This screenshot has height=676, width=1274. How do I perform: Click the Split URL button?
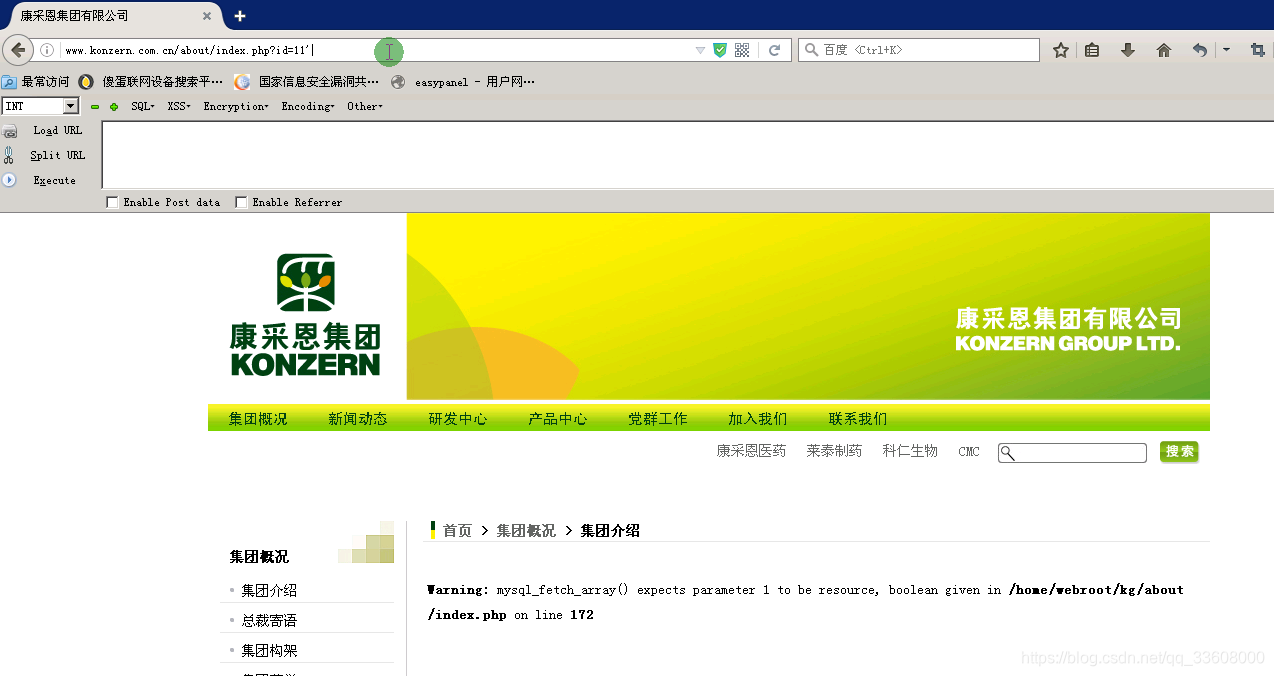tap(57, 155)
